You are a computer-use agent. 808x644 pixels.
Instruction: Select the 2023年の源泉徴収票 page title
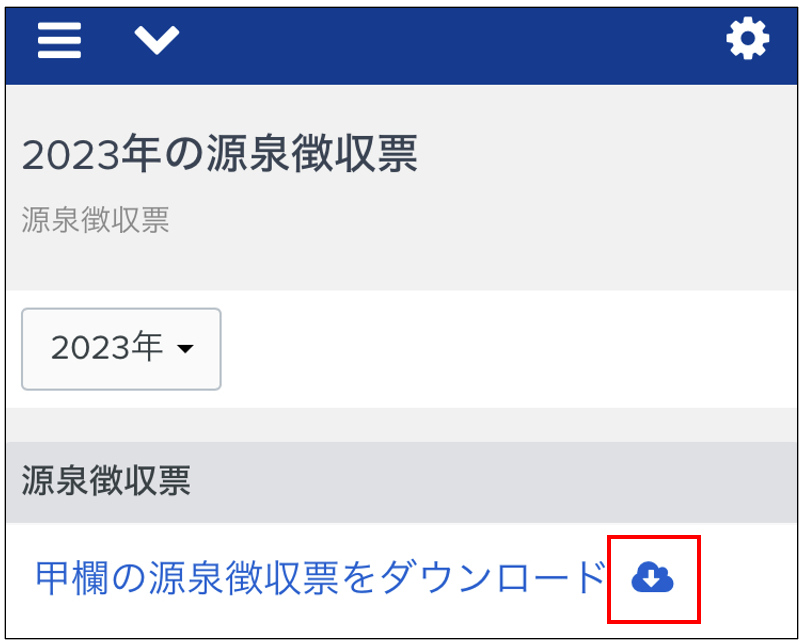[x=220, y=154]
